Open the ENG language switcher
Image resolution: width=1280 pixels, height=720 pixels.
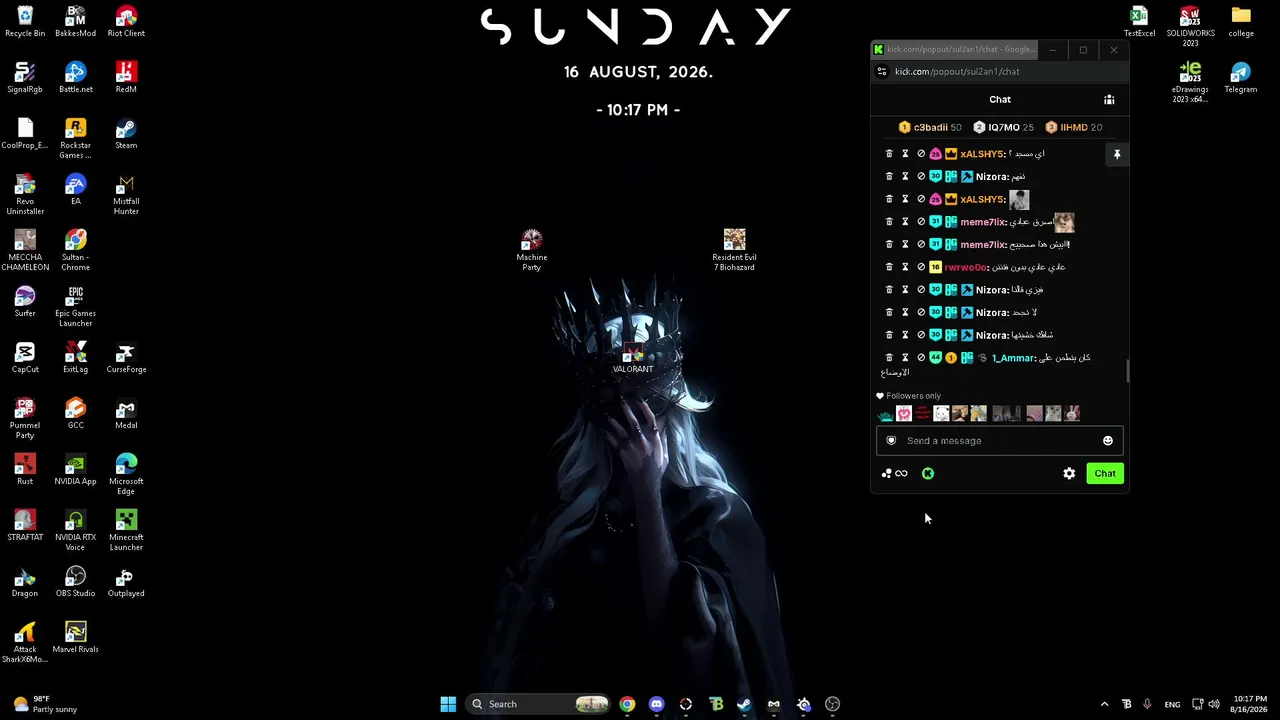click(1172, 704)
